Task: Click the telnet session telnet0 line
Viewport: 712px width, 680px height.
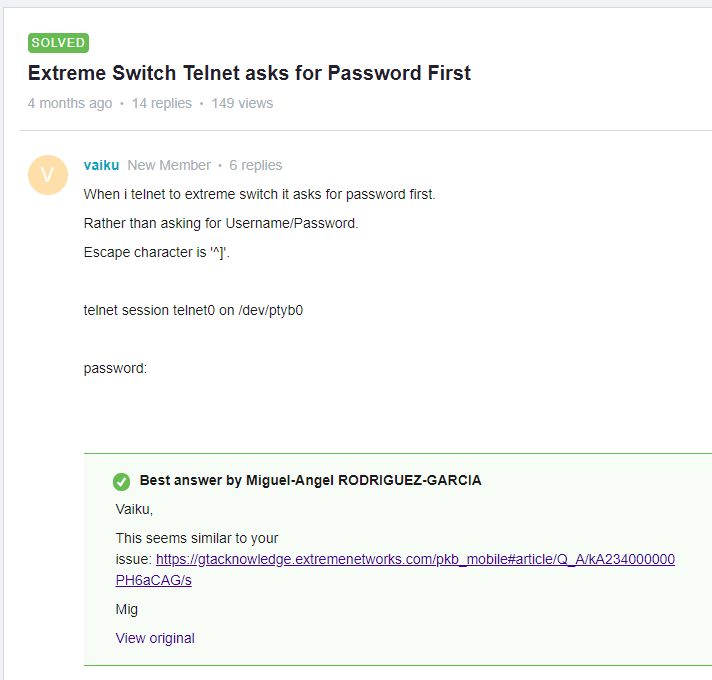Action: tap(193, 310)
